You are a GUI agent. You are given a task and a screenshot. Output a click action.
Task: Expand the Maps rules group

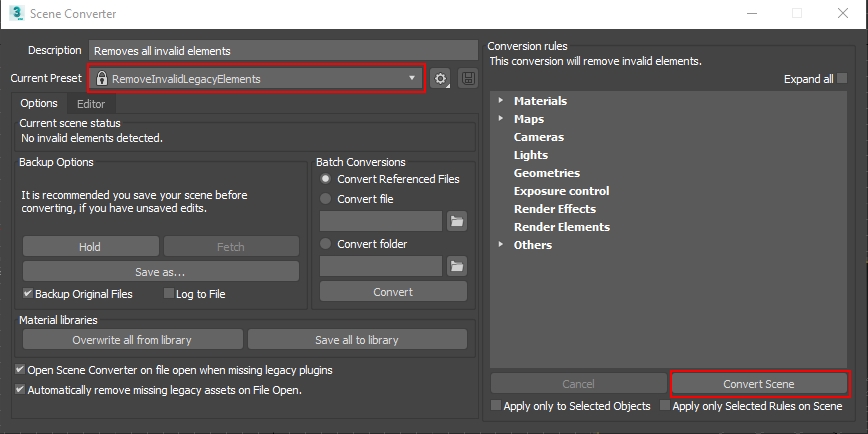point(500,119)
